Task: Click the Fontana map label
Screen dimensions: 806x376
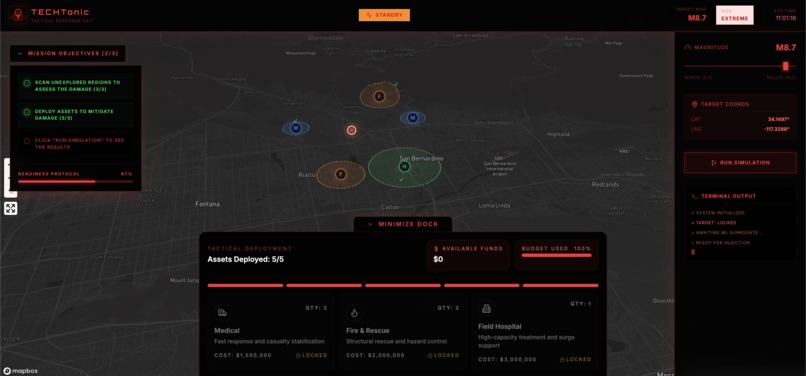Action: point(208,204)
